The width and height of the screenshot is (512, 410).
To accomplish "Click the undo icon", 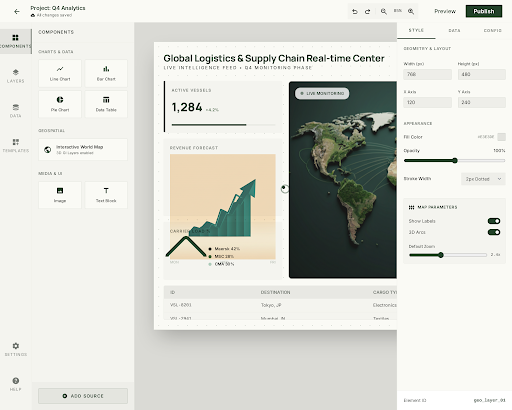I will (x=355, y=12).
